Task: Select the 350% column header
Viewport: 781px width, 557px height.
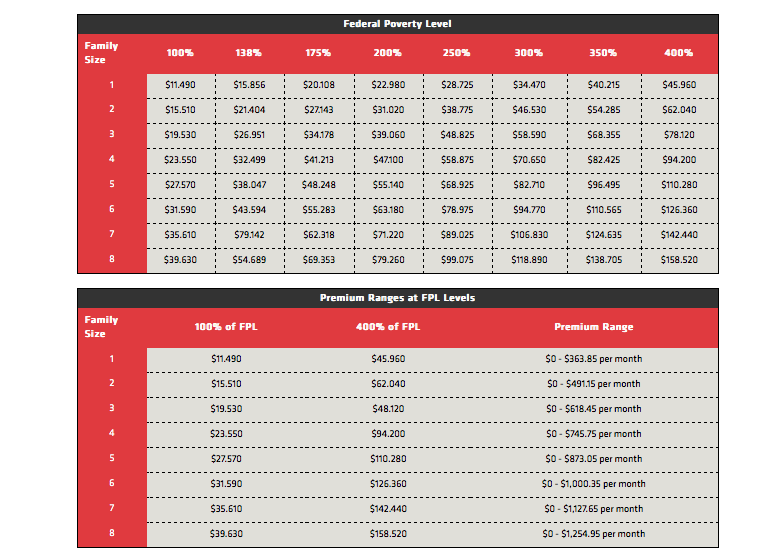Action: click(603, 53)
